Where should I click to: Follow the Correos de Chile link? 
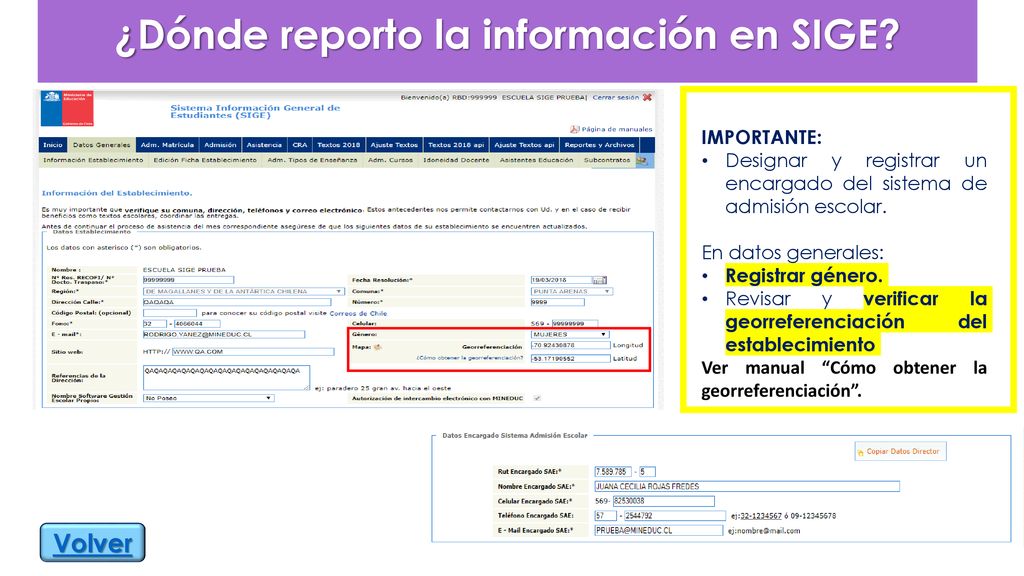pyautogui.click(x=358, y=313)
